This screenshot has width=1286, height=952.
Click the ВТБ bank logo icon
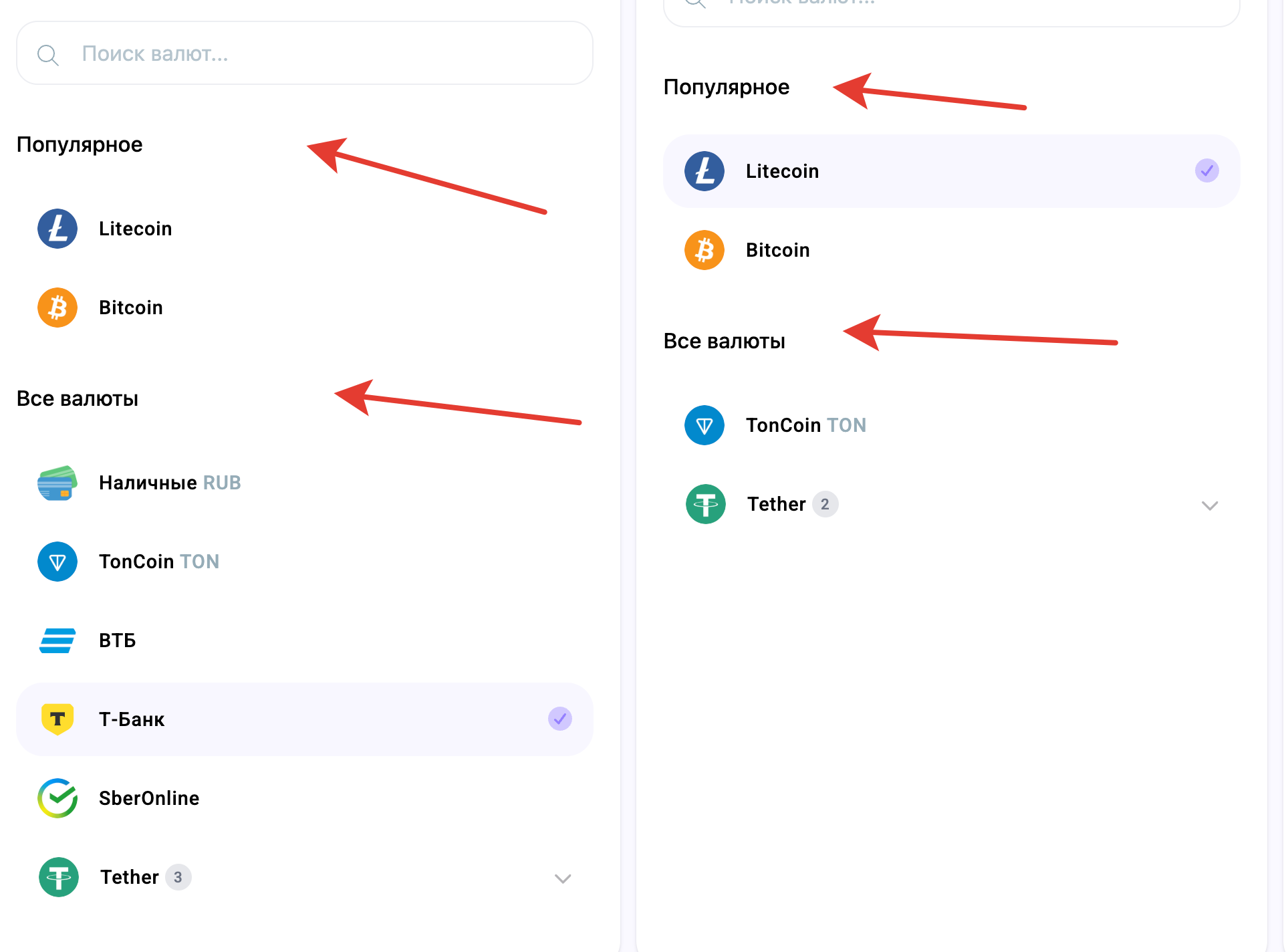[57, 640]
